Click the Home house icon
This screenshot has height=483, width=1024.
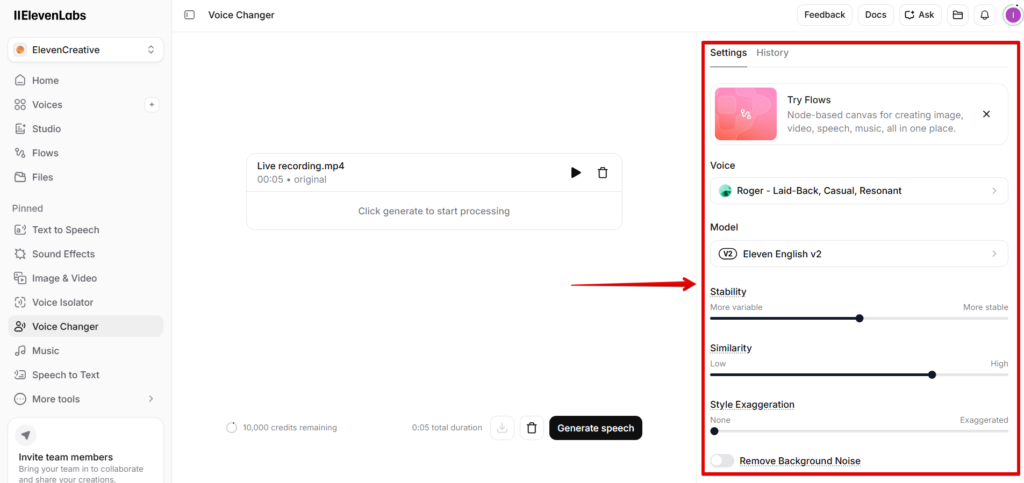tap(20, 80)
